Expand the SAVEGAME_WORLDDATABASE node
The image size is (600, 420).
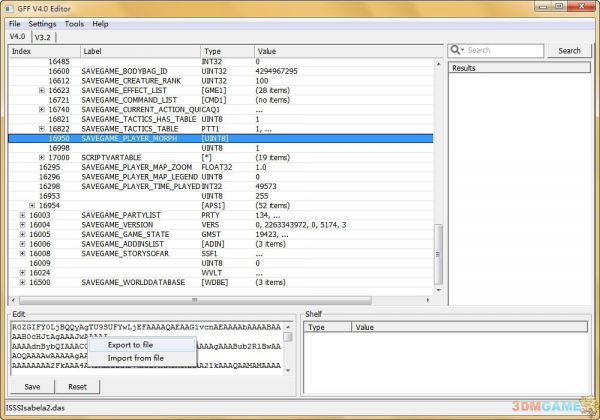click(23, 282)
